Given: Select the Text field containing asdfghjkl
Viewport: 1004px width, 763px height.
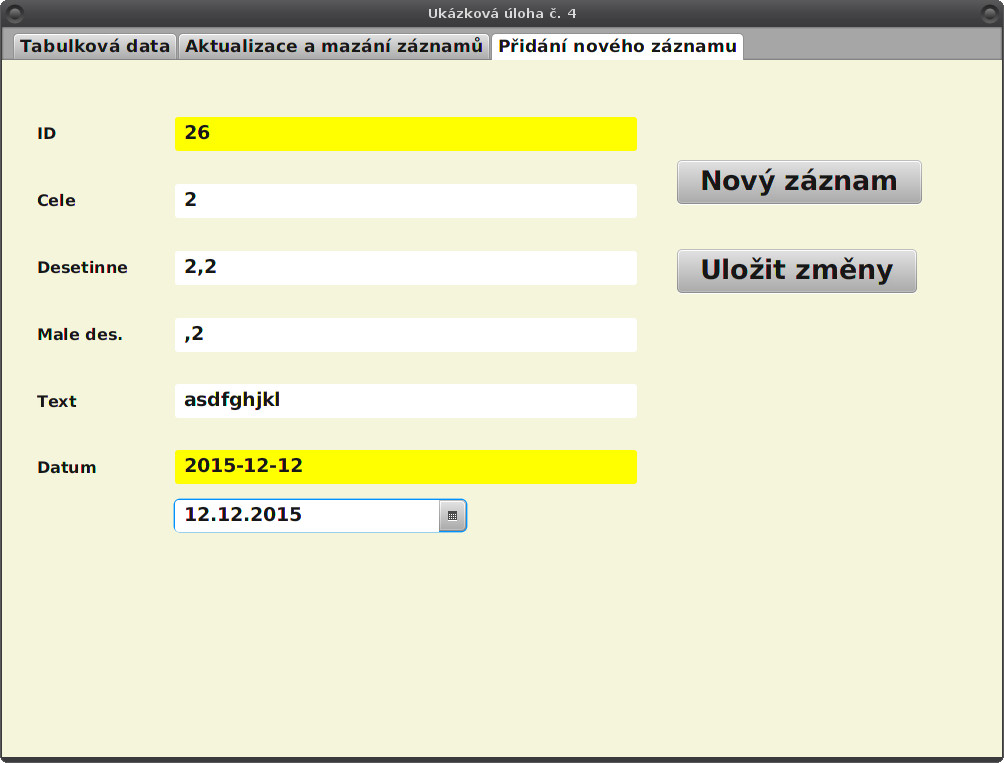Looking at the screenshot, I should pyautogui.click(x=405, y=400).
